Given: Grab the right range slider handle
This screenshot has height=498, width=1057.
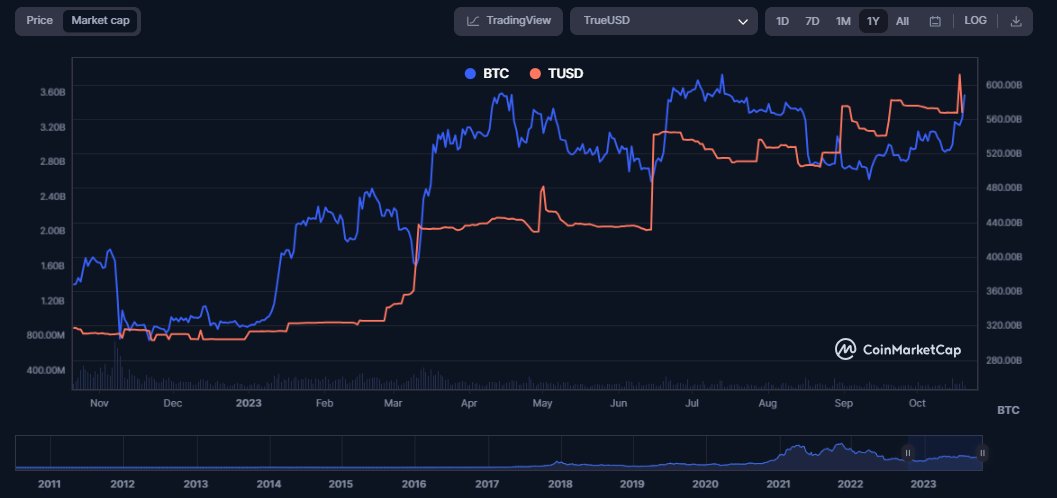Looking at the screenshot, I should (x=982, y=453).
